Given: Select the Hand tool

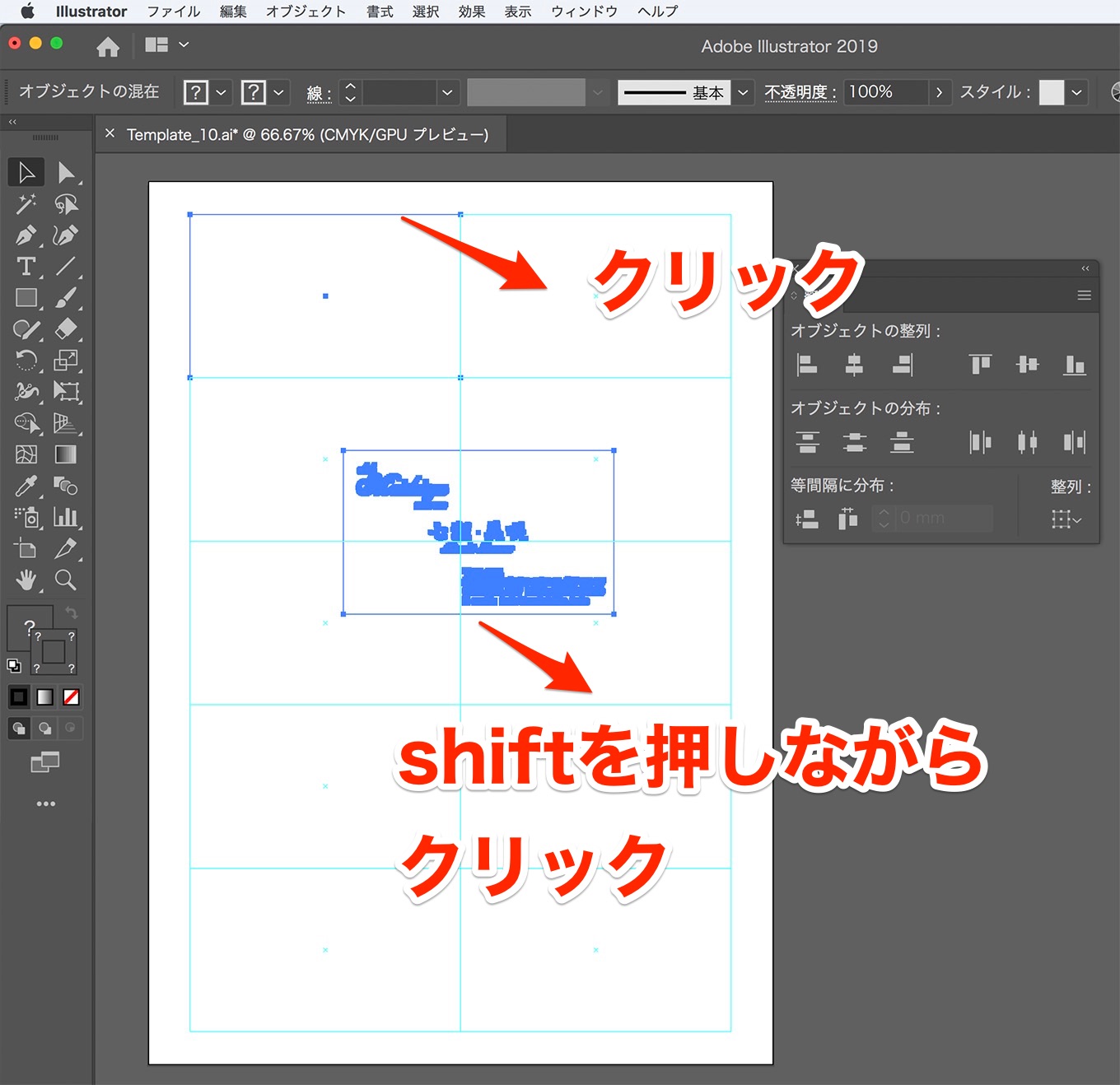Looking at the screenshot, I should coord(26,580).
